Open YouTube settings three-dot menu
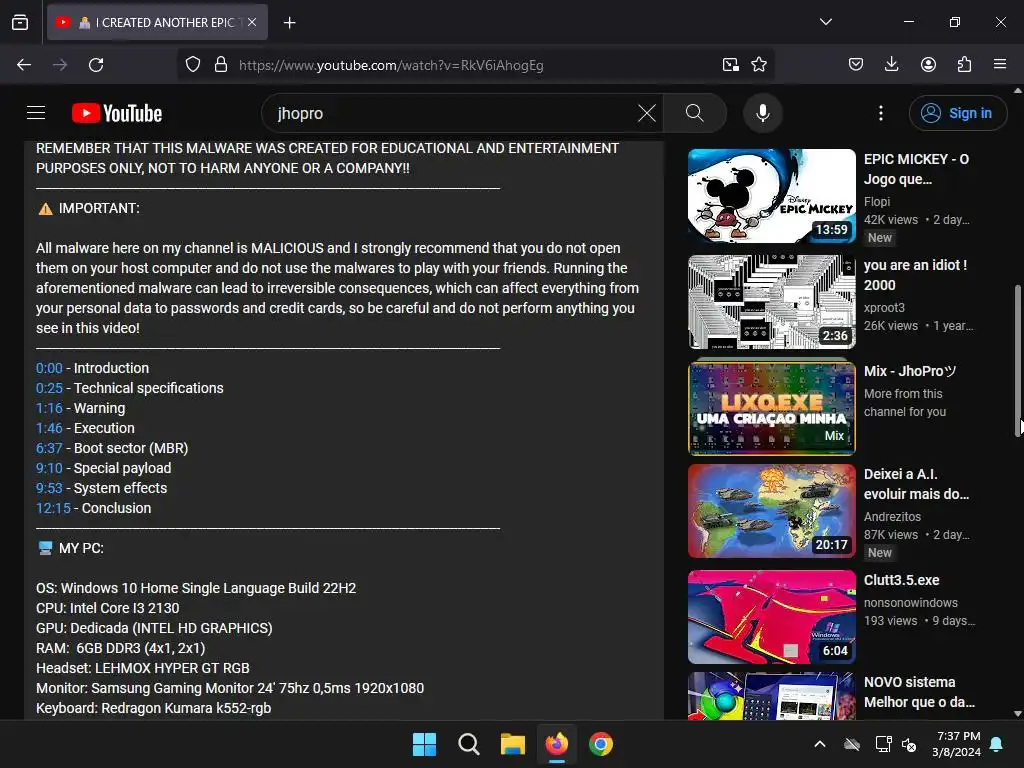Viewport: 1024px width, 768px height. coord(880,113)
